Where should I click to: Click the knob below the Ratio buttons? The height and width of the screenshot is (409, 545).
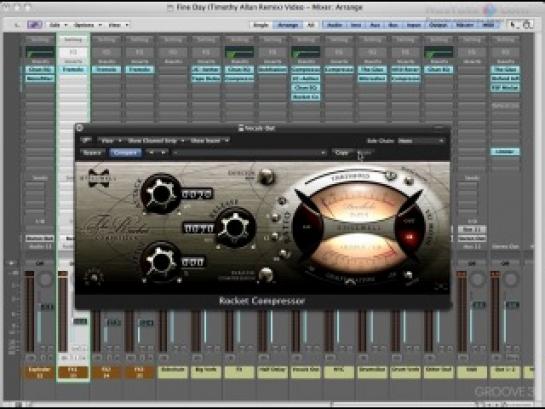266,275
